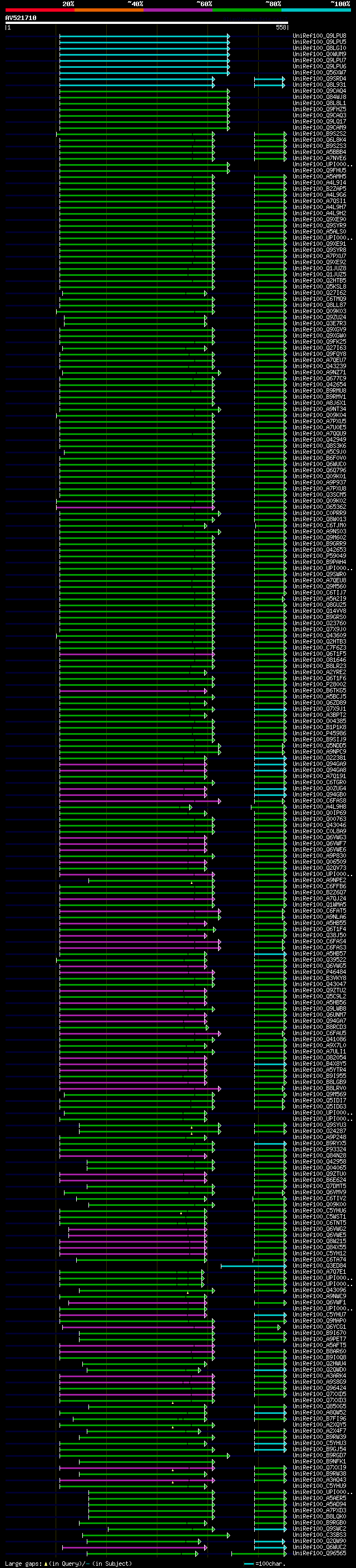The image size is (356, 1568).
Task: Click the hit label UniRef100_O04385
Action: [319, 721]
